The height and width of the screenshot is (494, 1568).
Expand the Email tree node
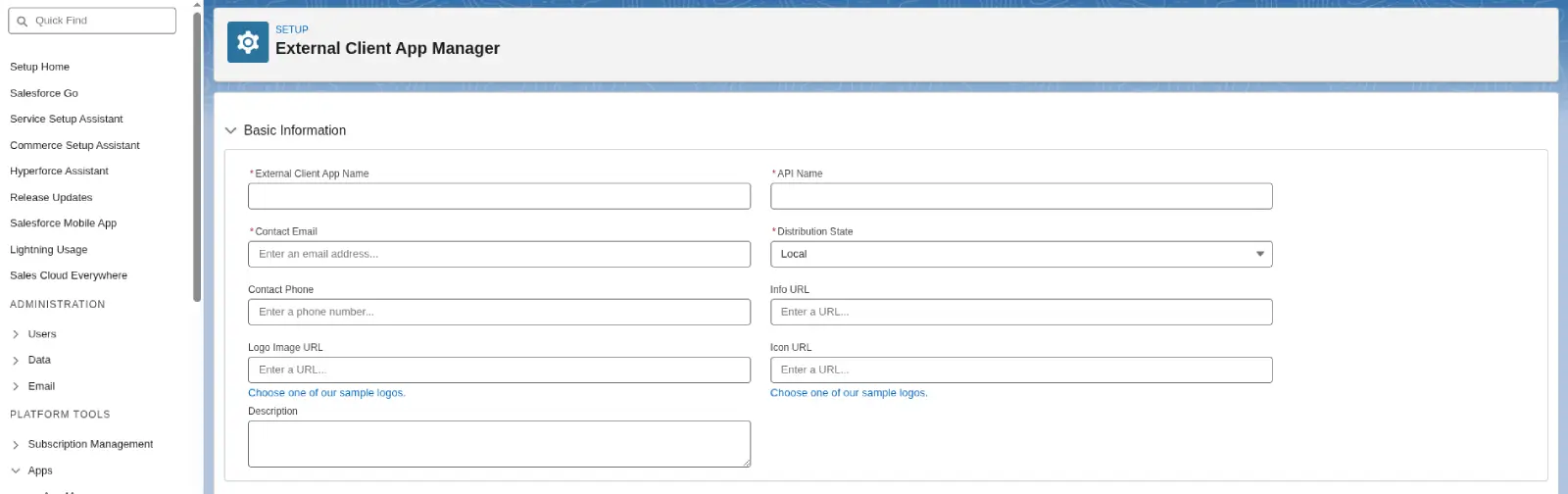tap(16, 386)
